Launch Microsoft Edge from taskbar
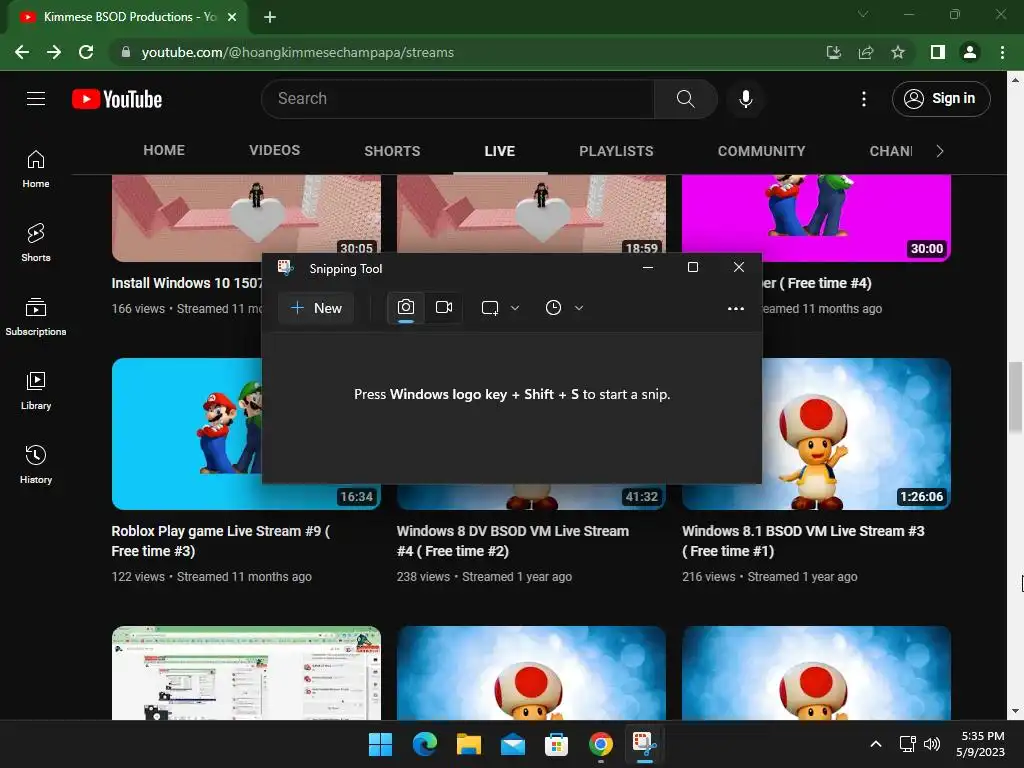 (x=424, y=744)
